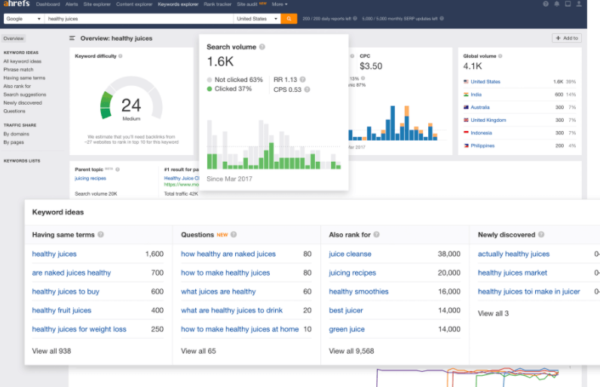Open keyword are naked juices healthy
The image size is (600, 387).
pos(72,273)
